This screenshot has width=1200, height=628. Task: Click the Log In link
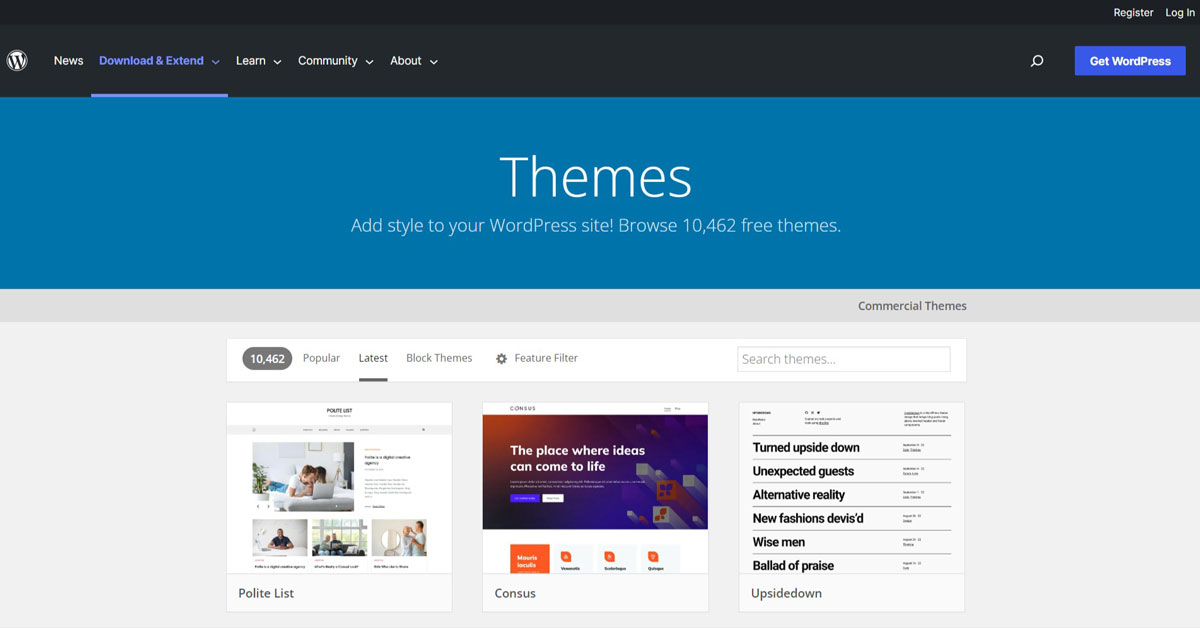1180,13
